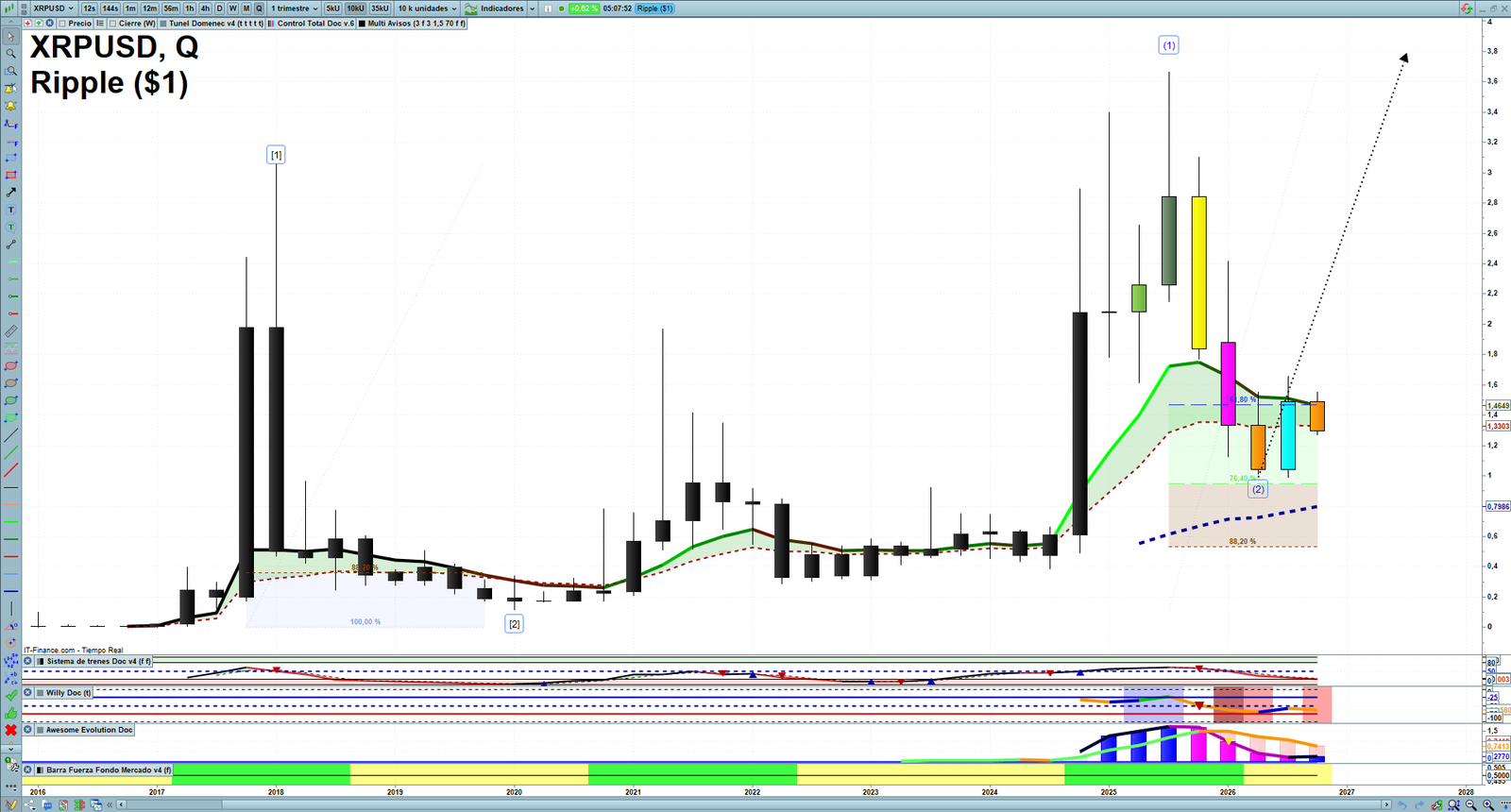Select the boxed T text tool

[10, 210]
